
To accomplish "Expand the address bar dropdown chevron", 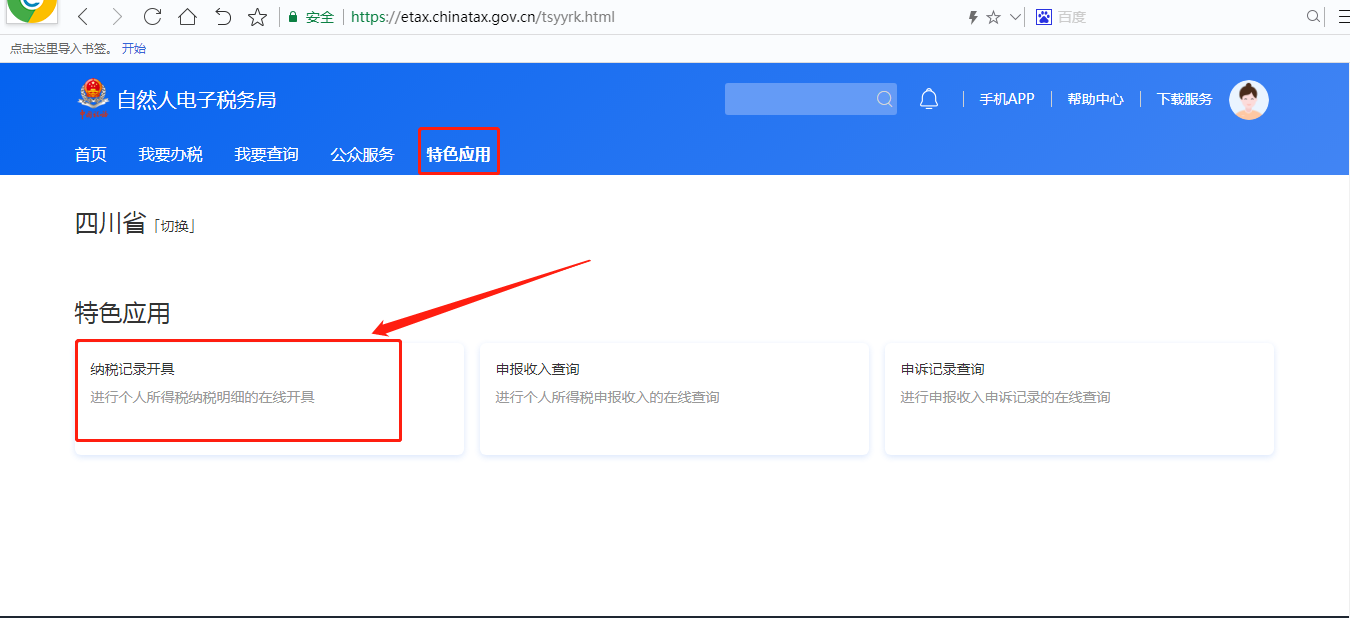I will point(1016,17).
